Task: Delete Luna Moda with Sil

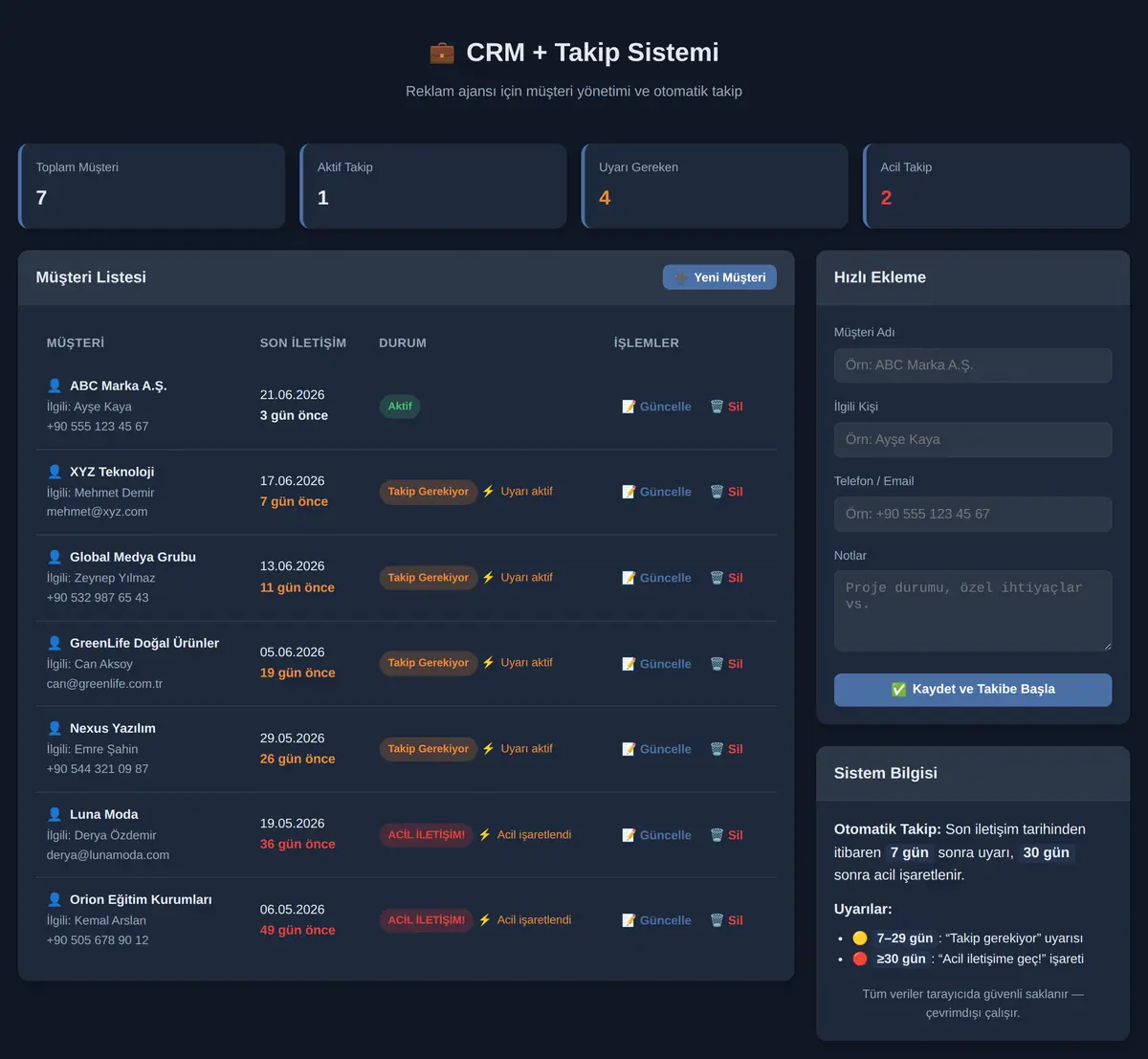Action: pyautogui.click(x=727, y=835)
